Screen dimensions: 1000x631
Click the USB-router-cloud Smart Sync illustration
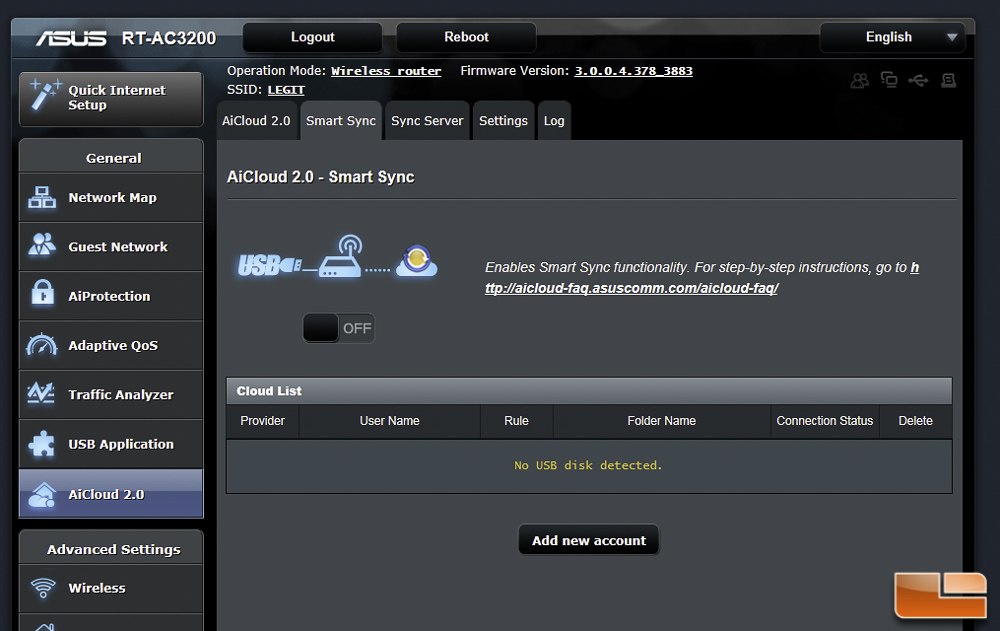point(337,256)
